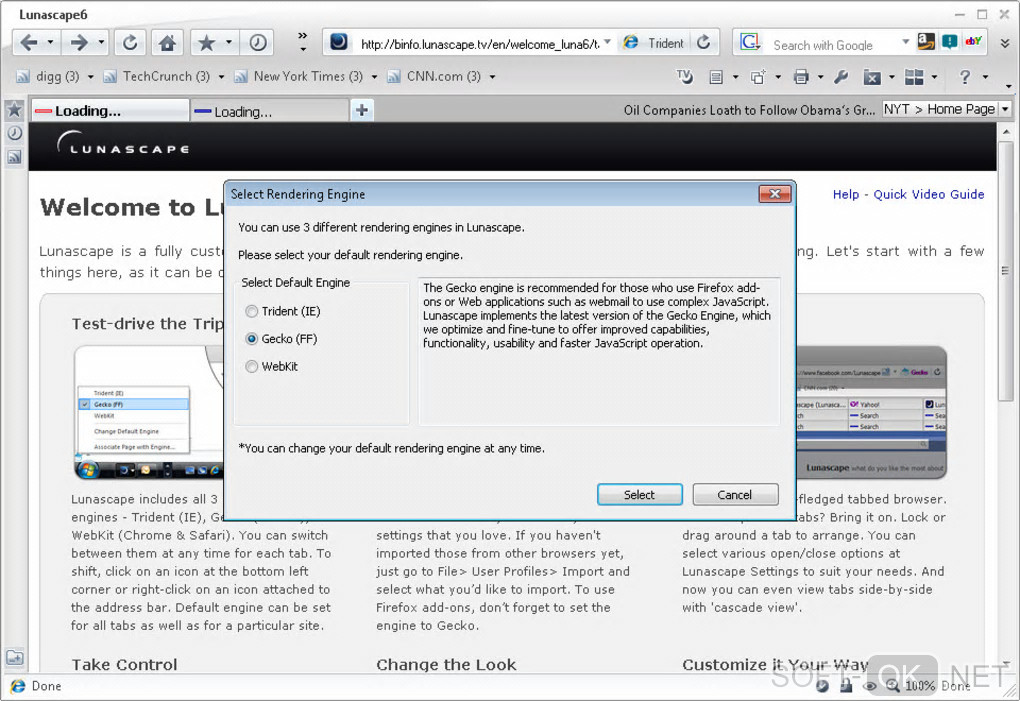The image size is (1020, 701).
Task: Open History clock in navigation toolbar
Action: 258,43
